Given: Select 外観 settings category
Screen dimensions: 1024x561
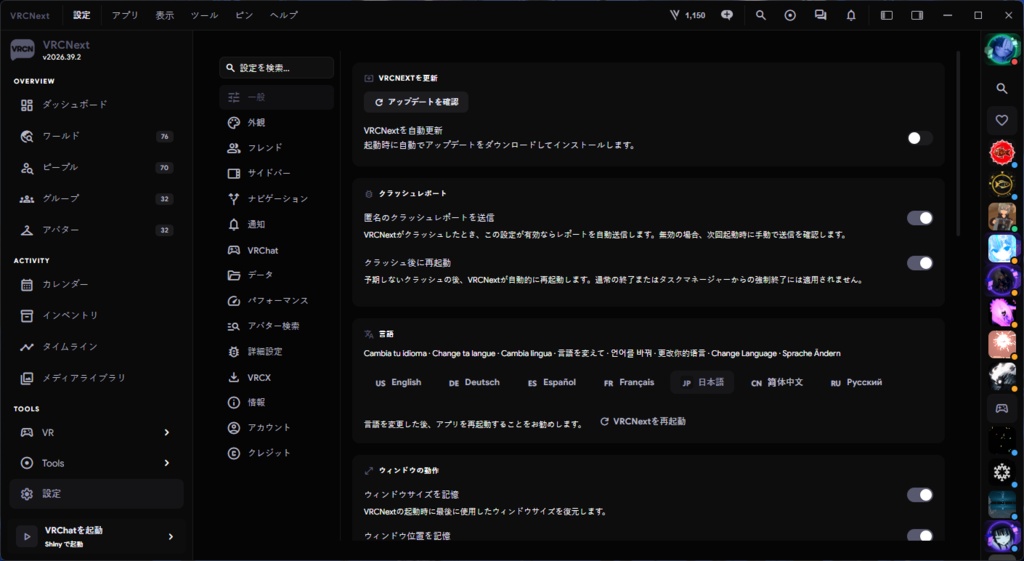Looking at the screenshot, I should pyautogui.click(x=276, y=123).
